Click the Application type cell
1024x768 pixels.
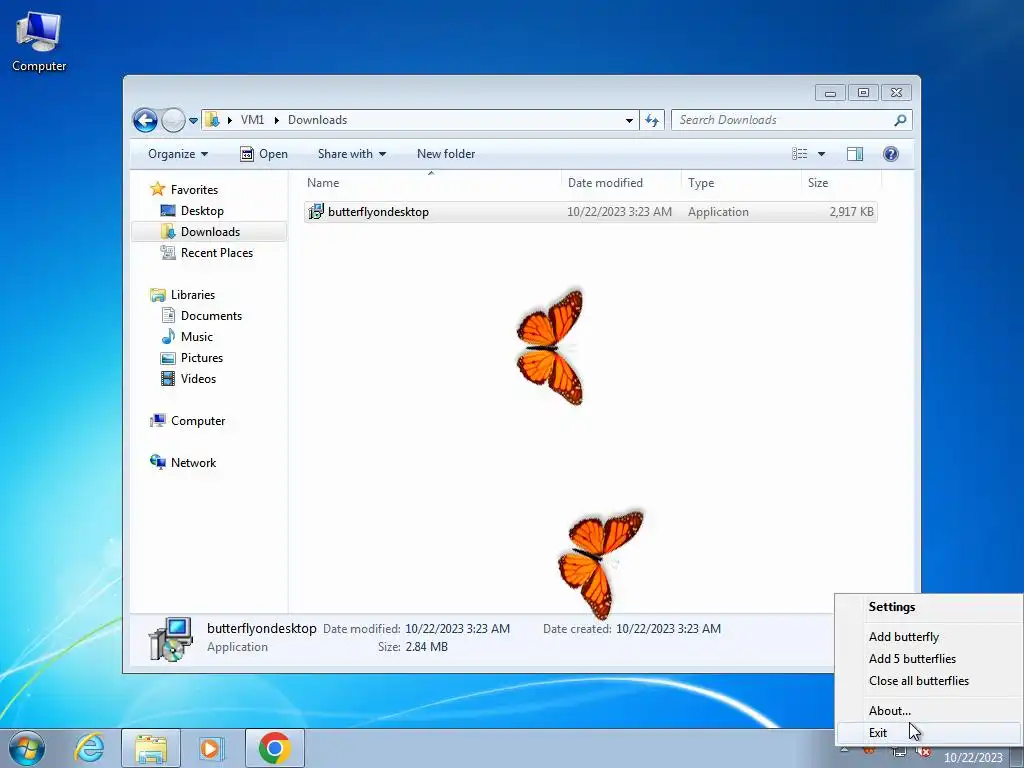tap(718, 212)
